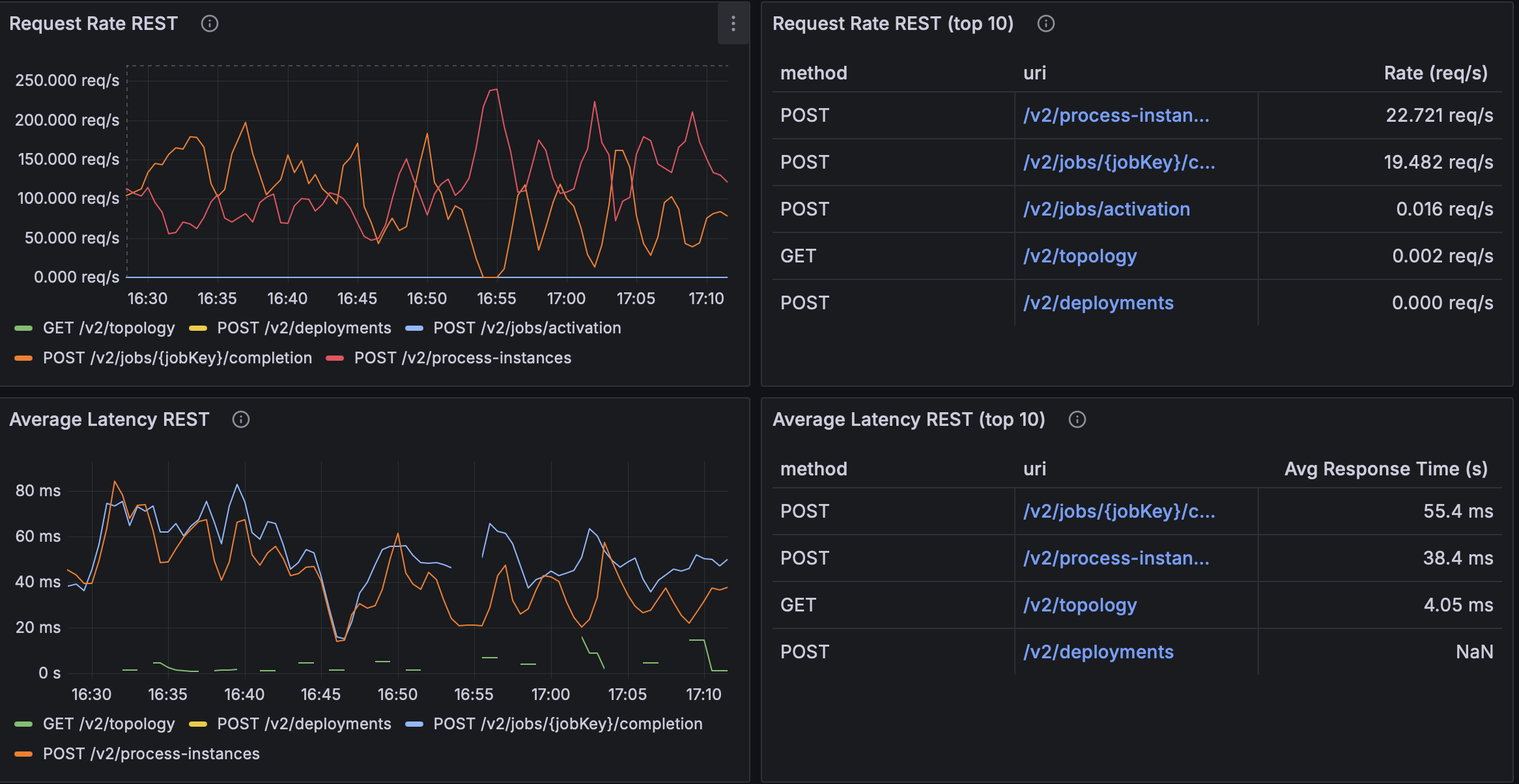Screen dimensions: 1519x784
Task: Toggle POST /v2/deployments series in request rate legend
Action: click(x=304, y=328)
